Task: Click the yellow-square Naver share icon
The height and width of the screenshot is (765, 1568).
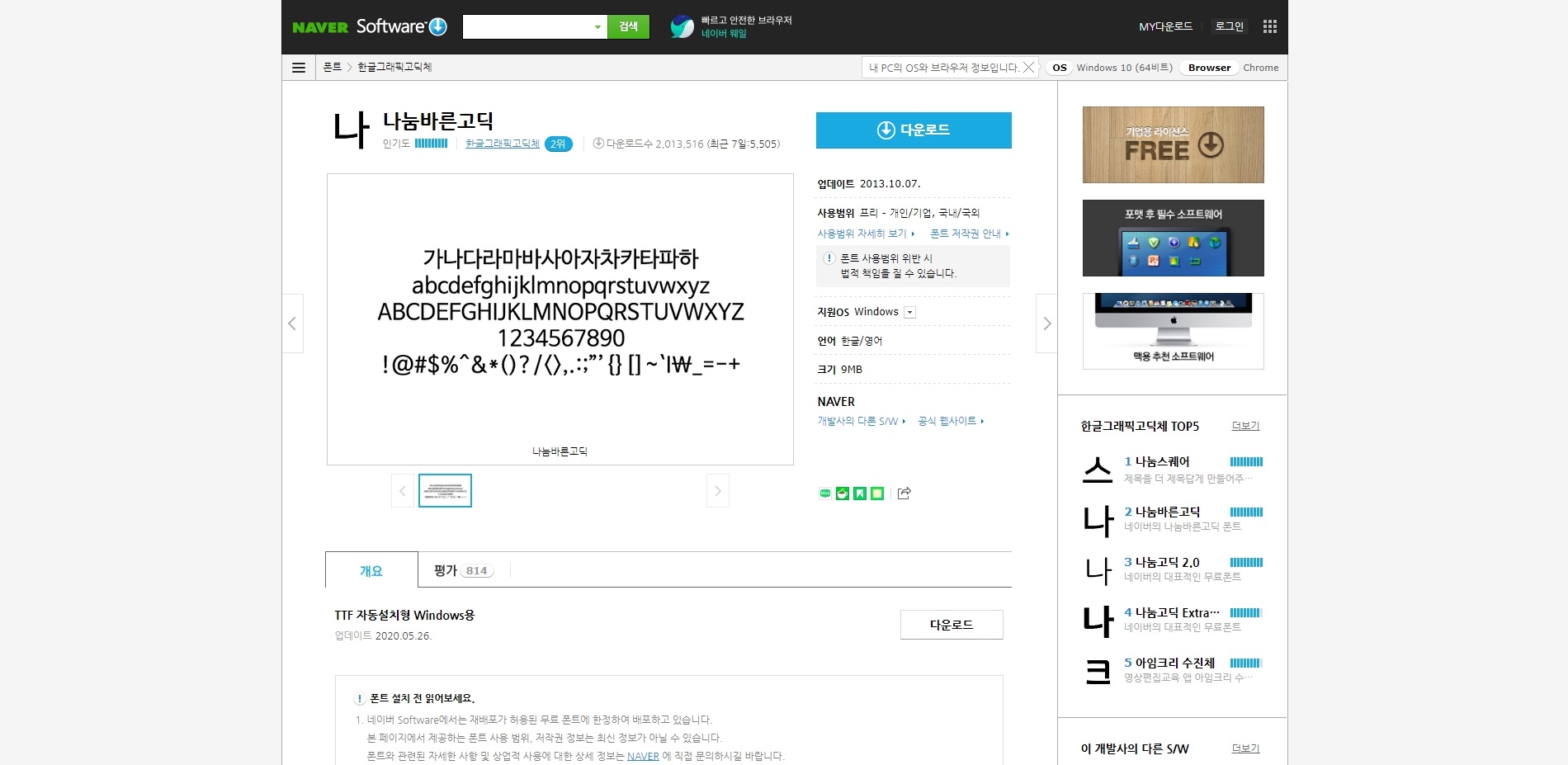Action: [x=877, y=493]
